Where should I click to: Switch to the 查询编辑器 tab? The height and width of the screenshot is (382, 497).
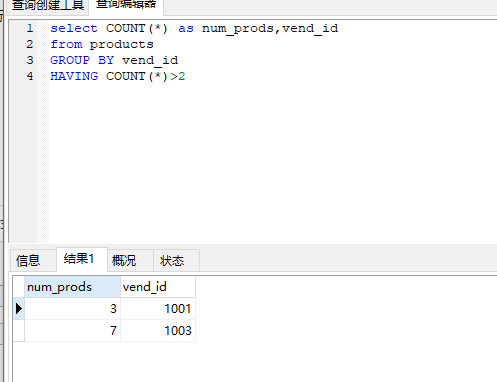[x=126, y=6]
